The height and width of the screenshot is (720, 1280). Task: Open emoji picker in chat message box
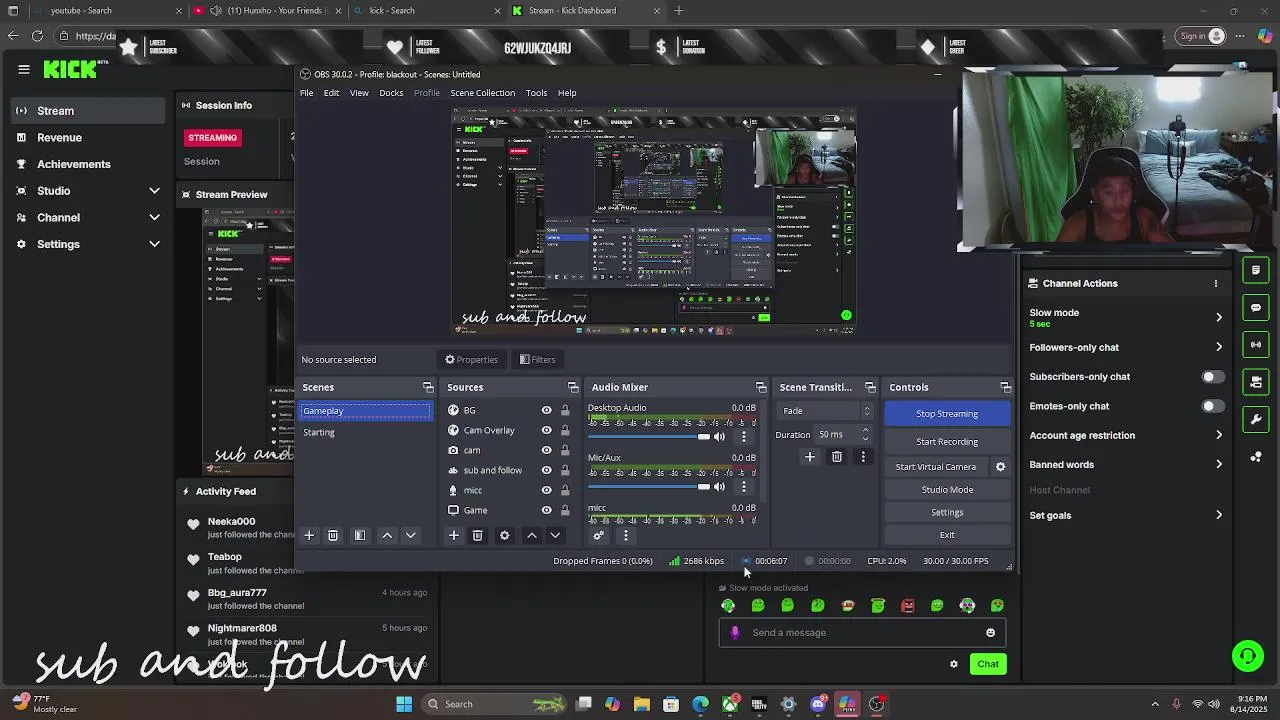tap(990, 632)
